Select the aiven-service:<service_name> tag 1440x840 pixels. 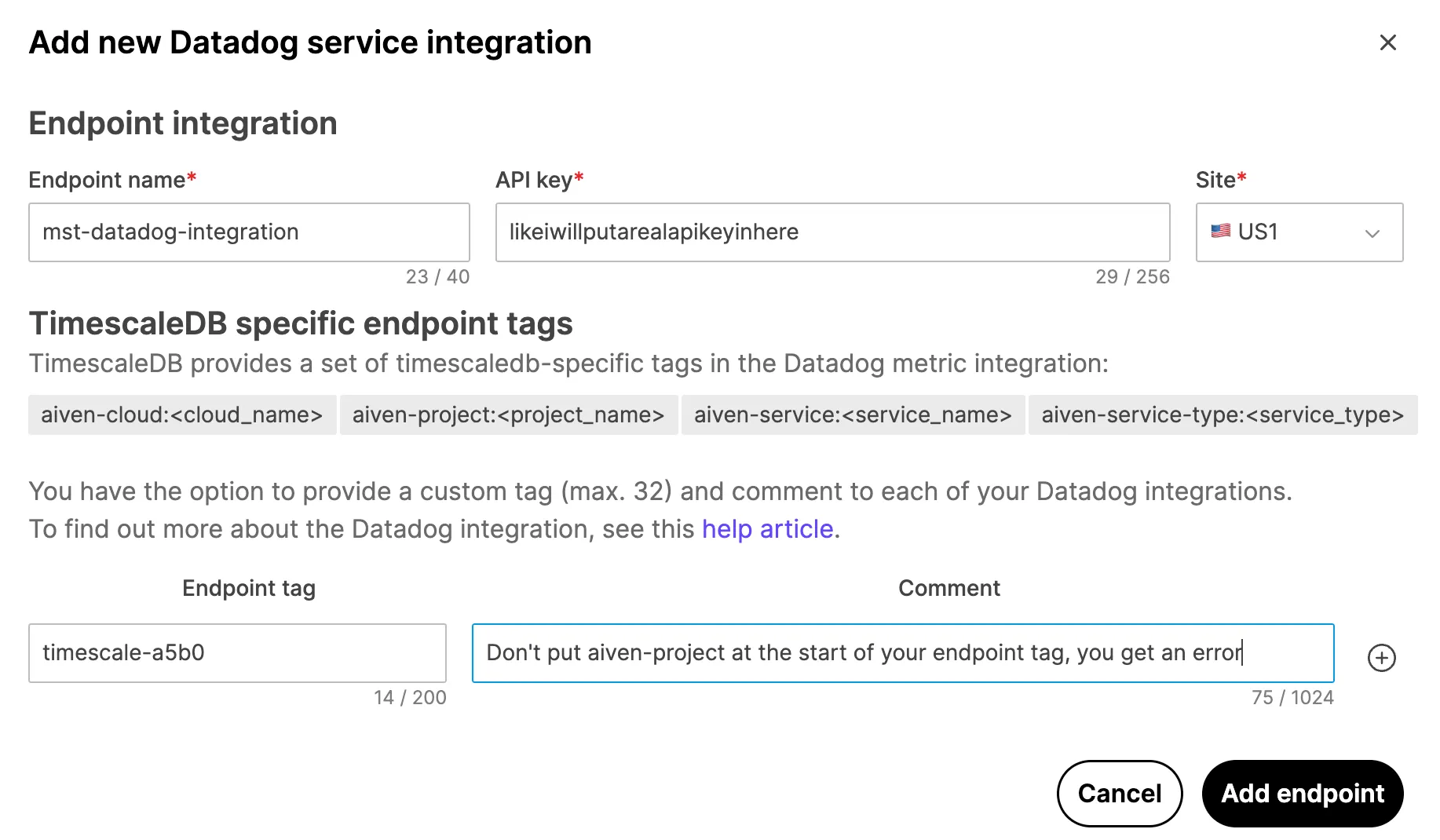[853, 415]
